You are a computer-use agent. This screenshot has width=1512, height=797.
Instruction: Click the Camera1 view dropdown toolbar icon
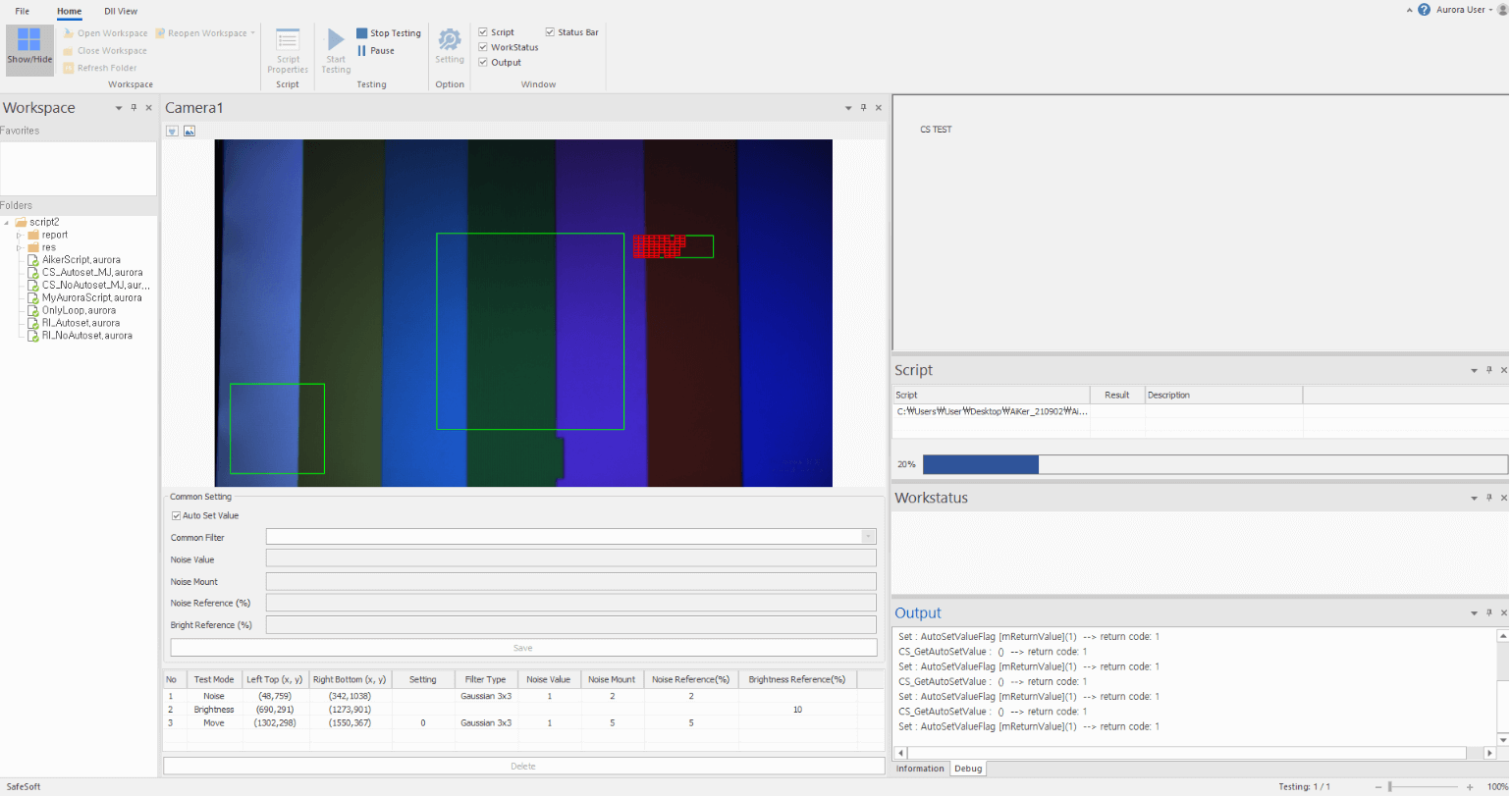tap(172, 131)
